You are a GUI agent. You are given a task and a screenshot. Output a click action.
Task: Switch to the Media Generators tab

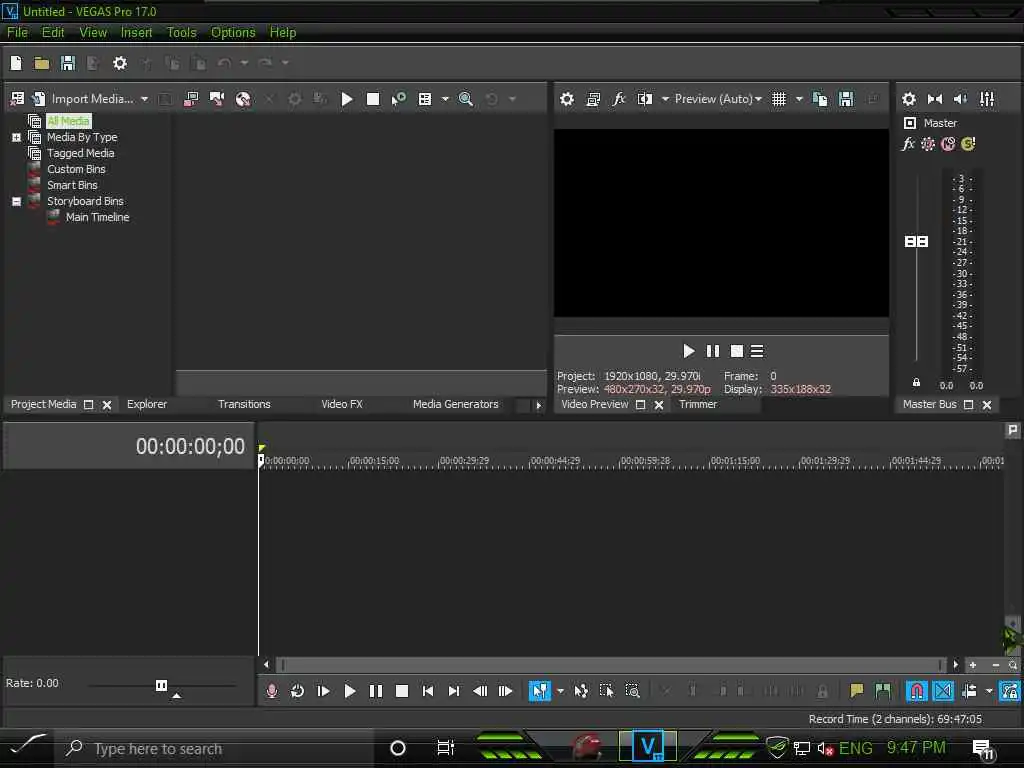[x=455, y=404]
